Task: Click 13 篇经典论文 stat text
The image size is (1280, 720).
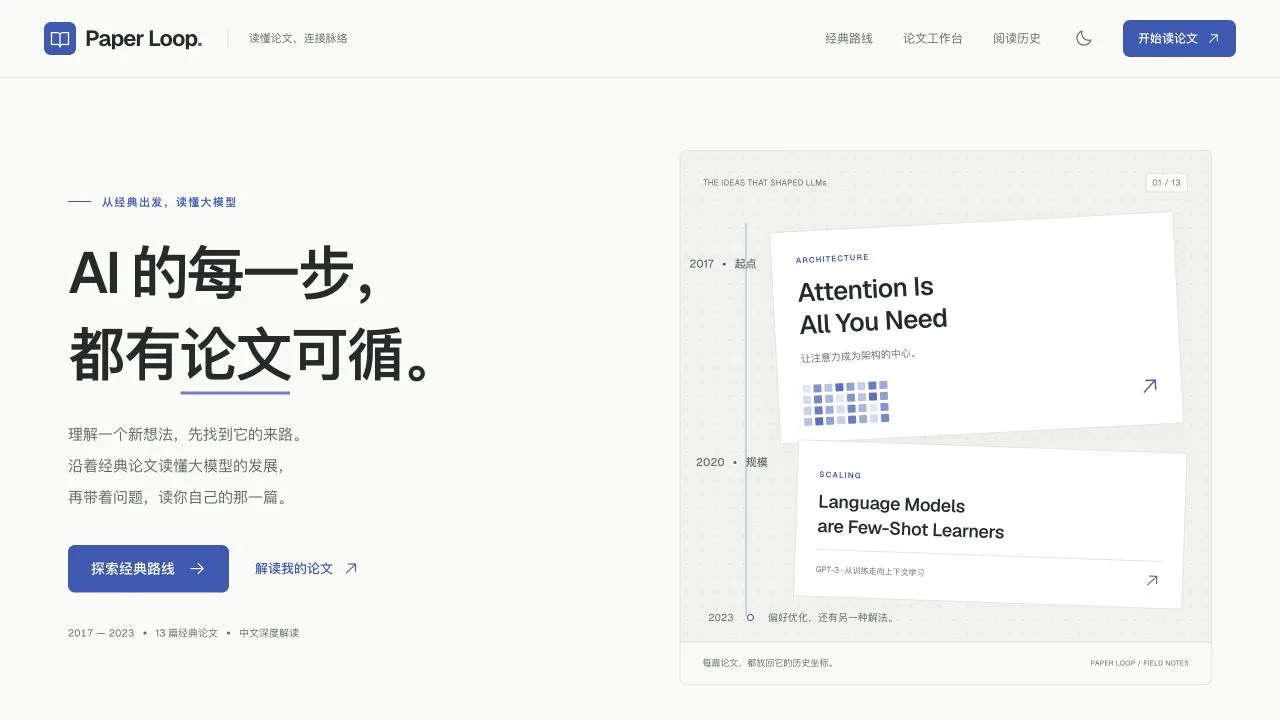Action: point(186,633)
